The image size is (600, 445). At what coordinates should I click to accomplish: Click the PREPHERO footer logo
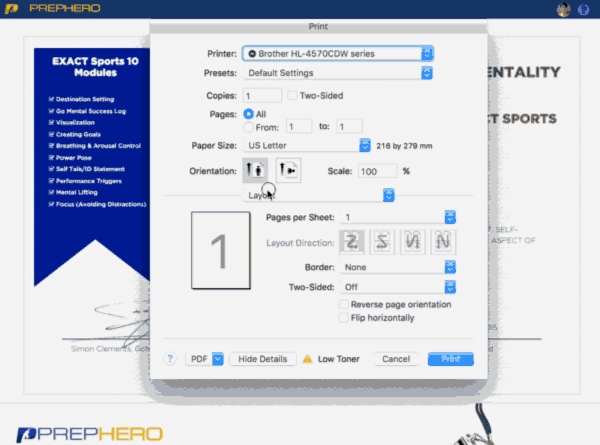point(89,434)
